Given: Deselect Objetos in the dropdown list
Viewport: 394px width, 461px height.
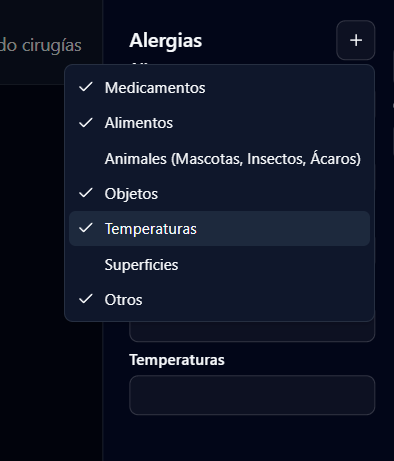Looking at the screenshot, I should [219, 194].
